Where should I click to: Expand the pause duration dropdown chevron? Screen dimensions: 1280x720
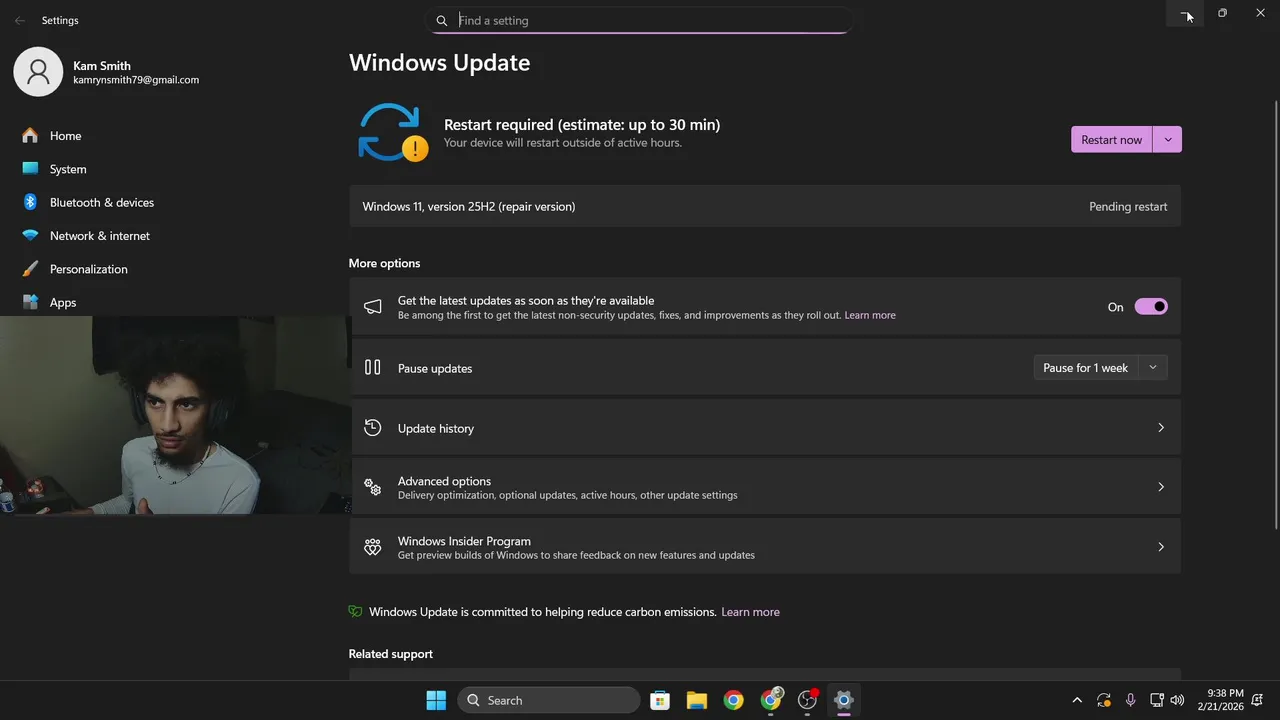[1153, 368]
